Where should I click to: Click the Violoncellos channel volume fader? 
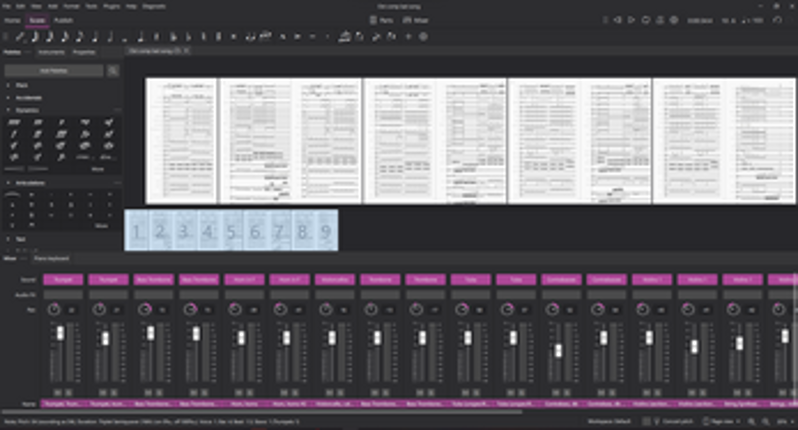[332, 337]
